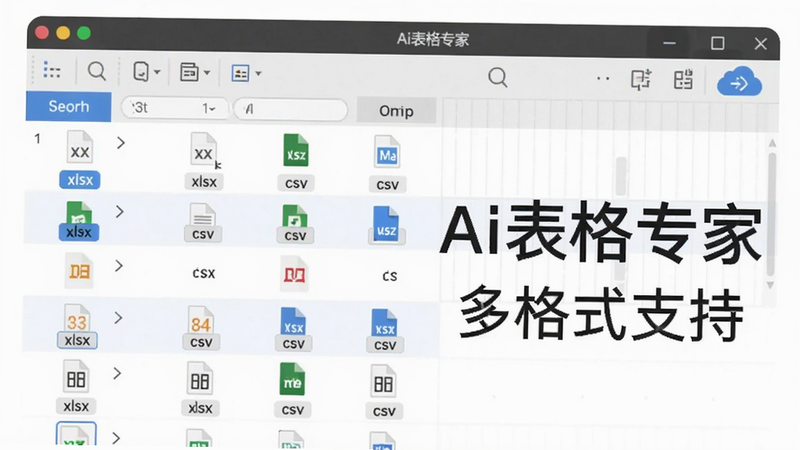The height and width of the screenshot is (450, 800).
Task: Select the grid csv file in last column, fifth row
Action: (x=384, y=392)
